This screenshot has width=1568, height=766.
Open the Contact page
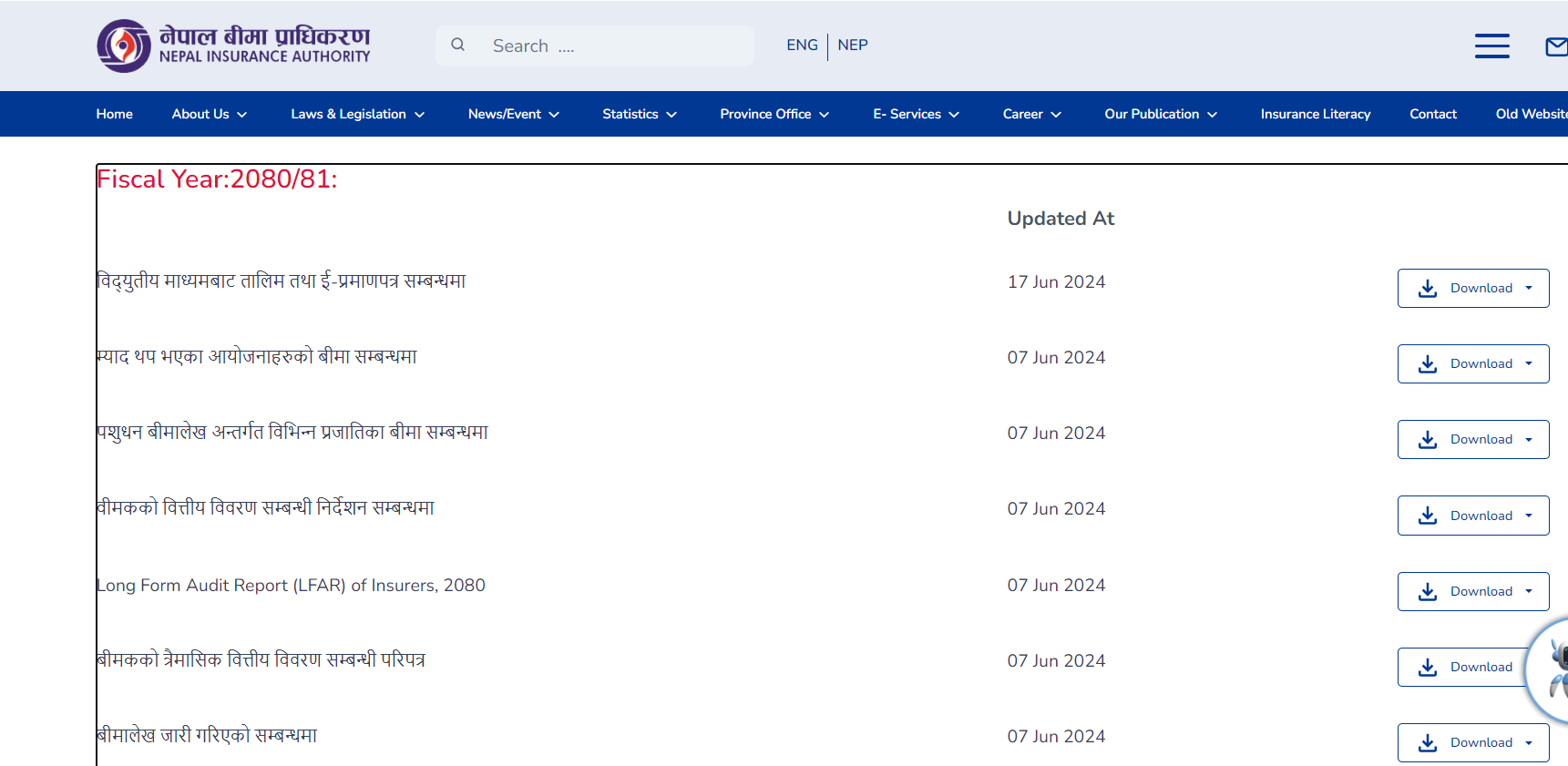point(1432,114)
